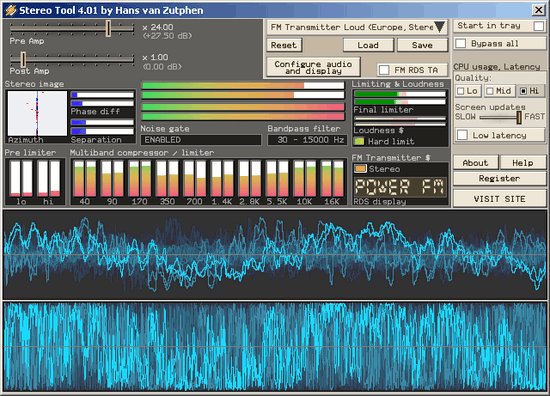Click the Load preset button
Image resolution: width=550 pixels, height=396 pixels.
tap(368, 45)
